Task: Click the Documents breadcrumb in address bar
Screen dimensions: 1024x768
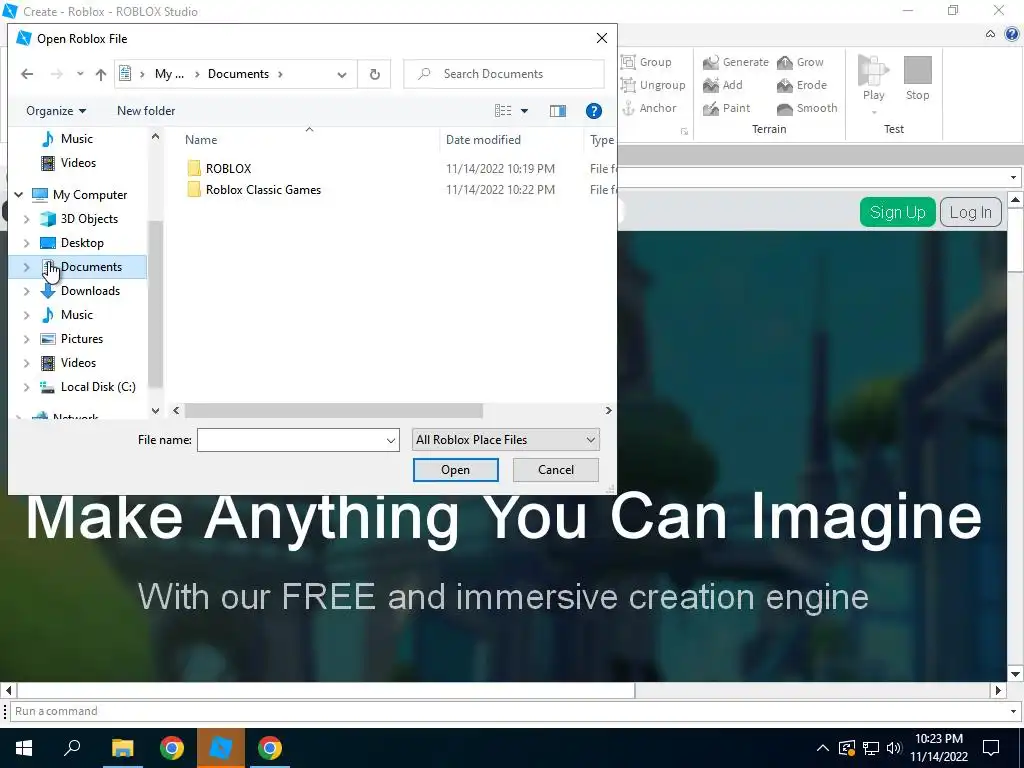Action: click(238, 74)
